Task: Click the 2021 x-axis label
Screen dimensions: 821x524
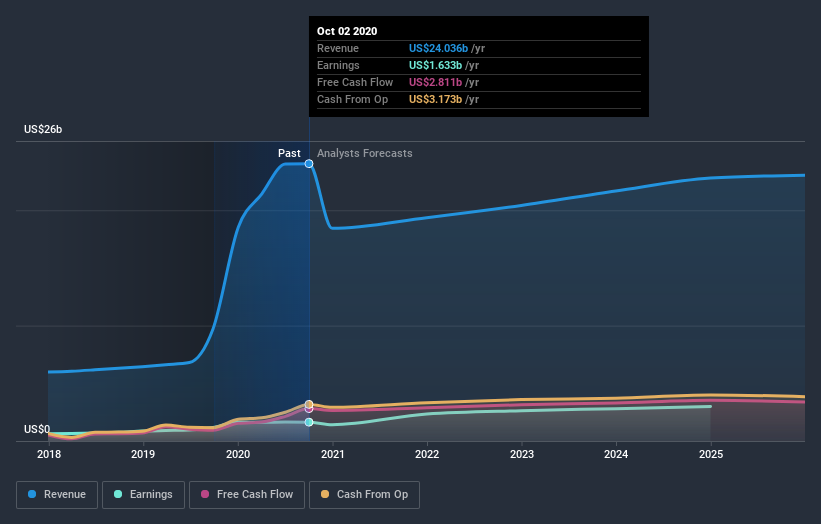Action: pyautogui.click(x=332, y=454)
